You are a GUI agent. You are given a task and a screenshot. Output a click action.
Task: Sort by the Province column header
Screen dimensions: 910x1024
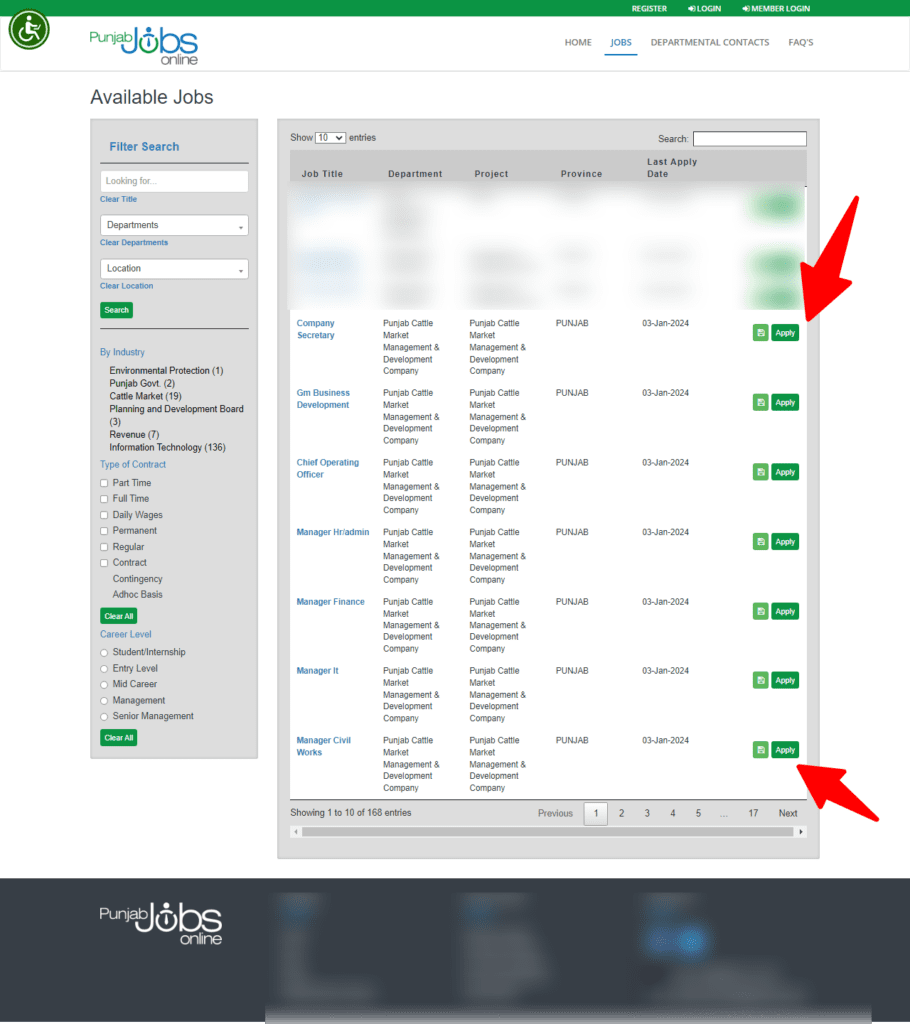581,174
